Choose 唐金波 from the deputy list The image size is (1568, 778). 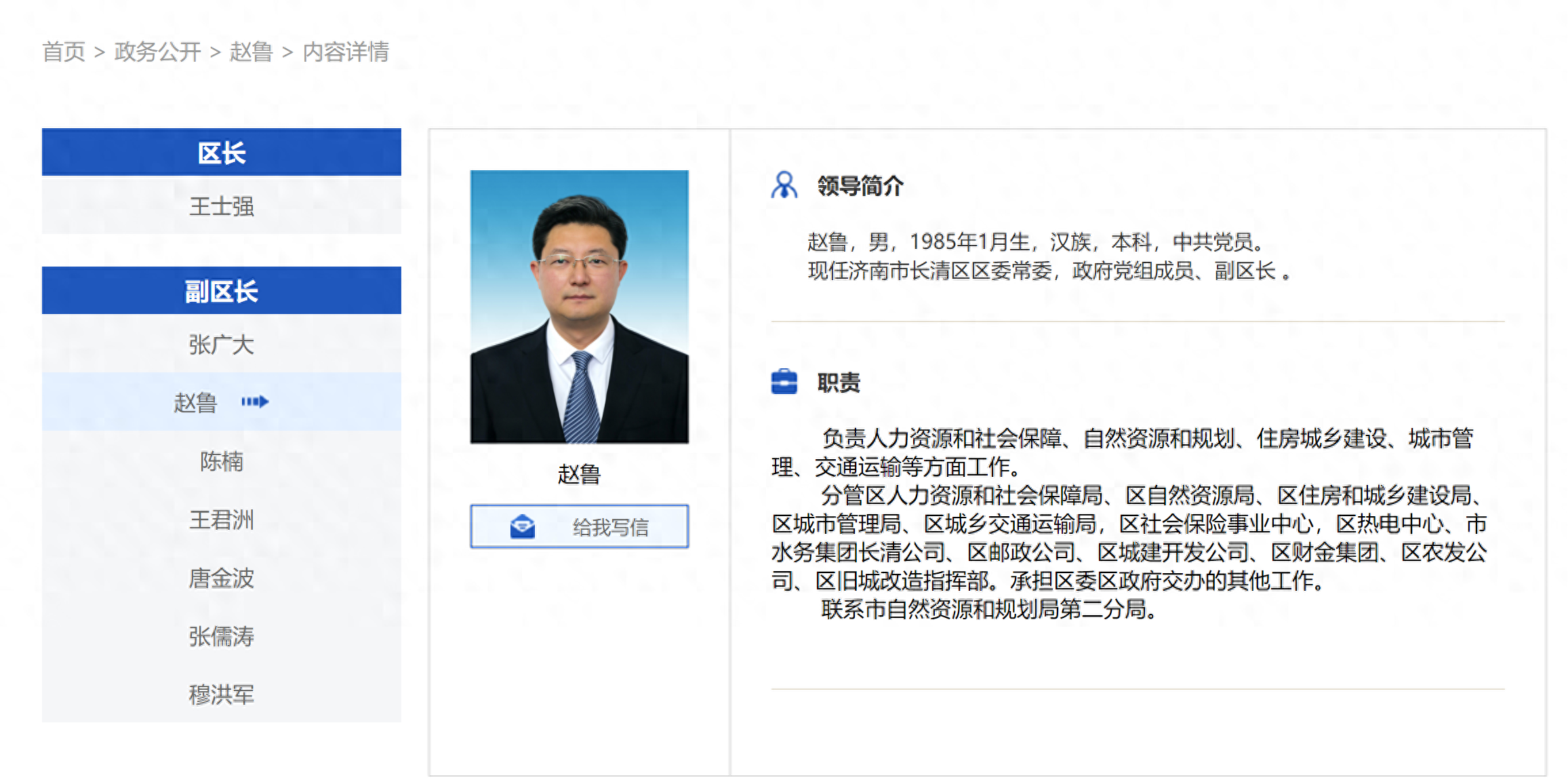click(x=221, y=578)
